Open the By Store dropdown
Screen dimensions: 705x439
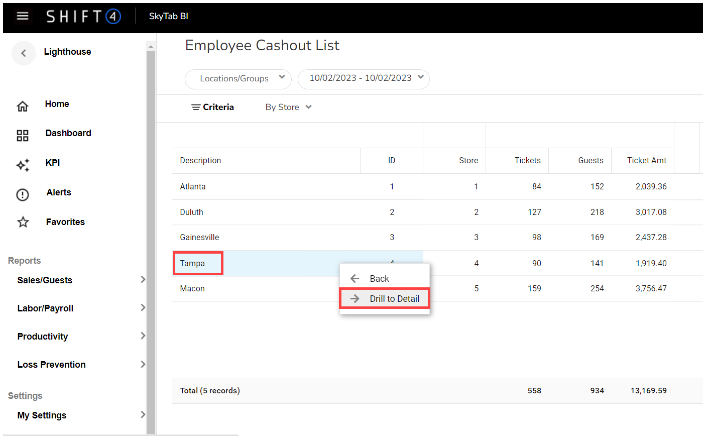288,107
